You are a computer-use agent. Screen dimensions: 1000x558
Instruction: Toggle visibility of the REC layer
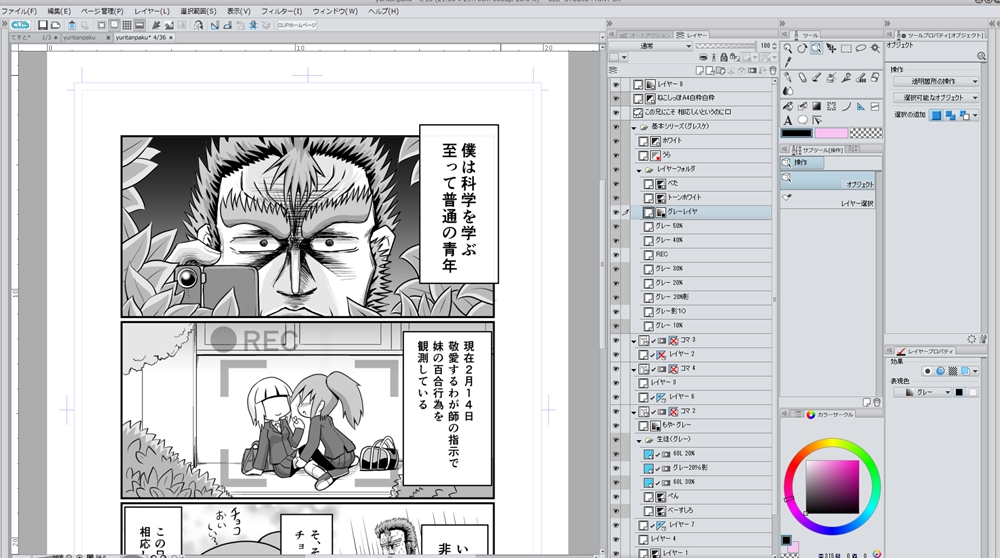tap(616, 254)
